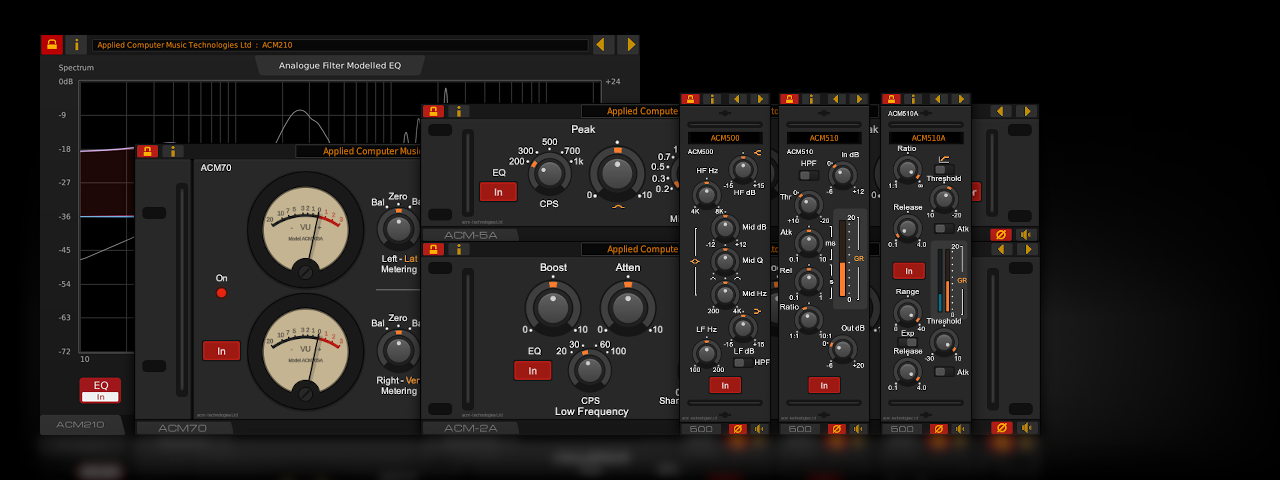Click the info icon on ACM-2A panel
The height and width of the screenshot is (480, 1280).
click(x=458, y=249)
